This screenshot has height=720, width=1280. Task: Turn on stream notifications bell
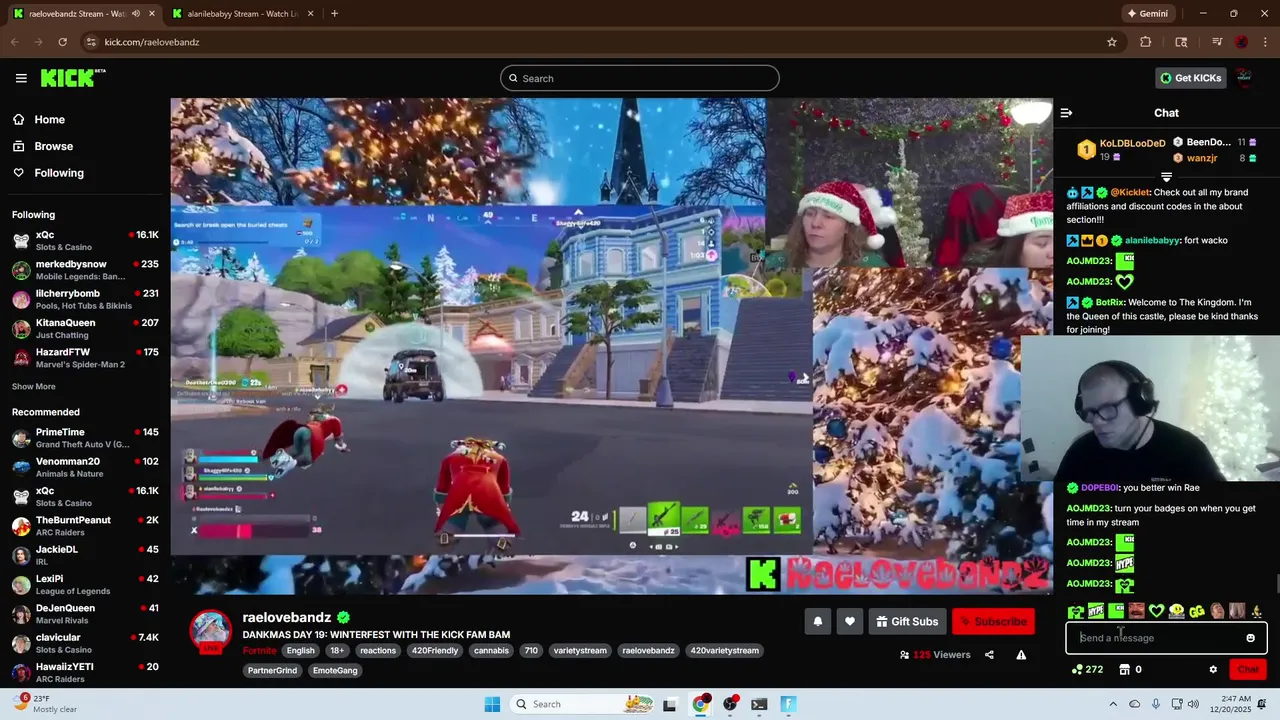[x=817, y=622]
